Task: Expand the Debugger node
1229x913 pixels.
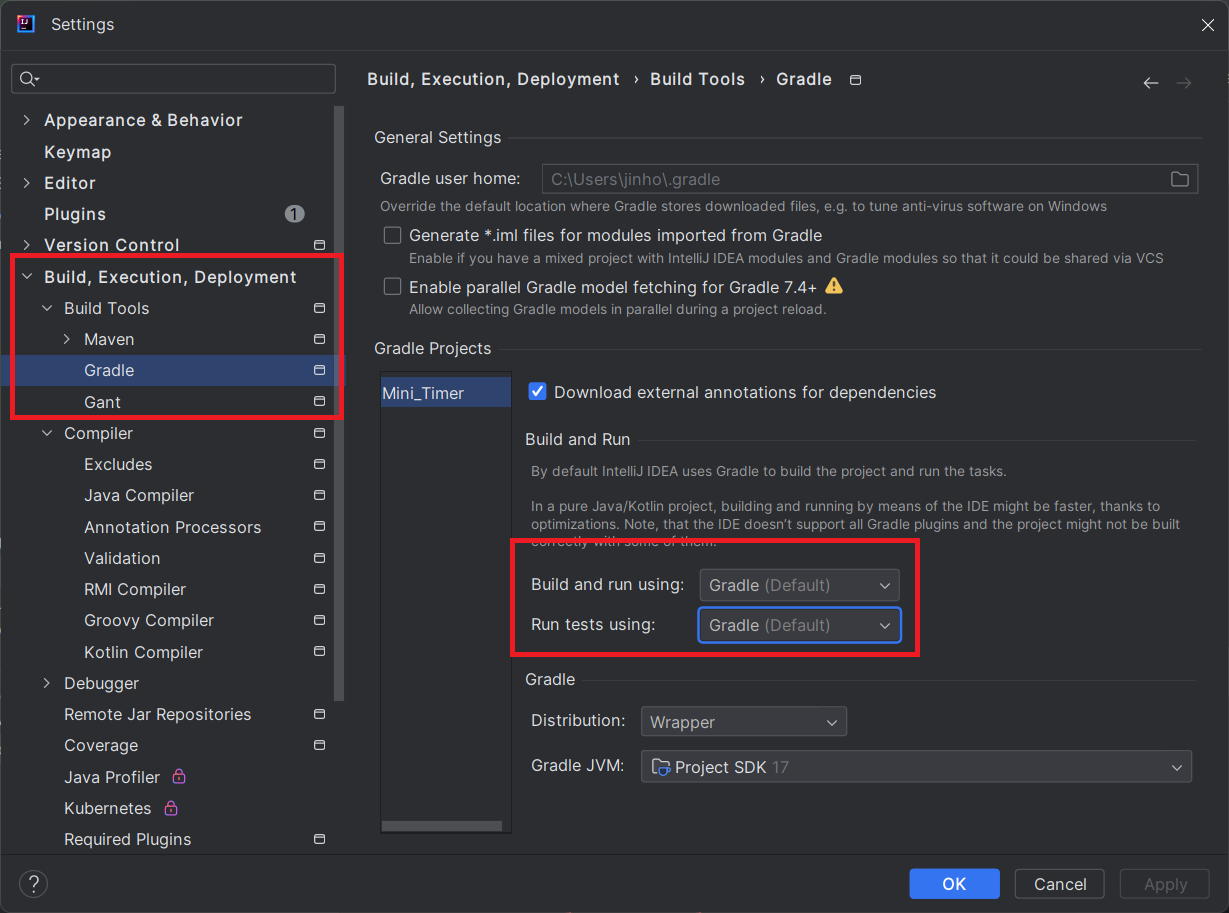Action: tap(47, 683)
